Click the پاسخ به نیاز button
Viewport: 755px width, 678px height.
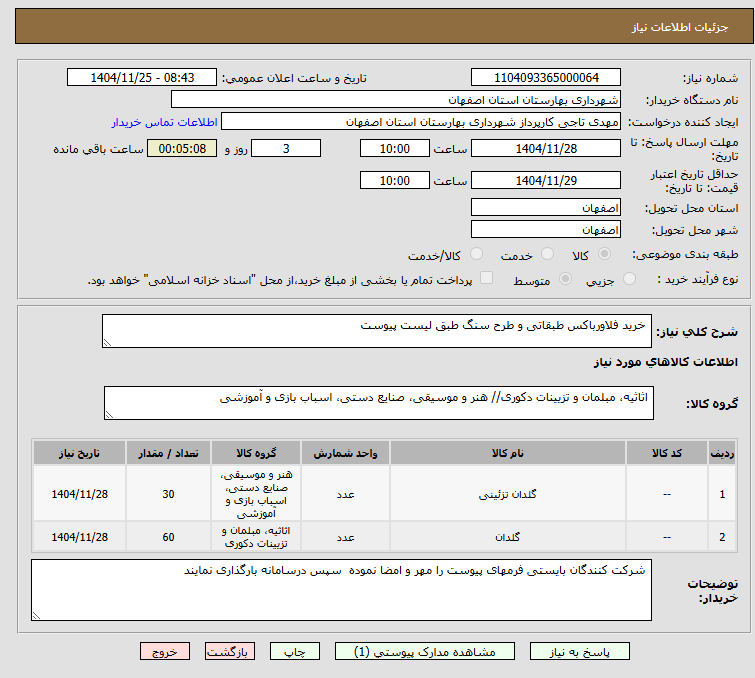[x=580, y=652]
